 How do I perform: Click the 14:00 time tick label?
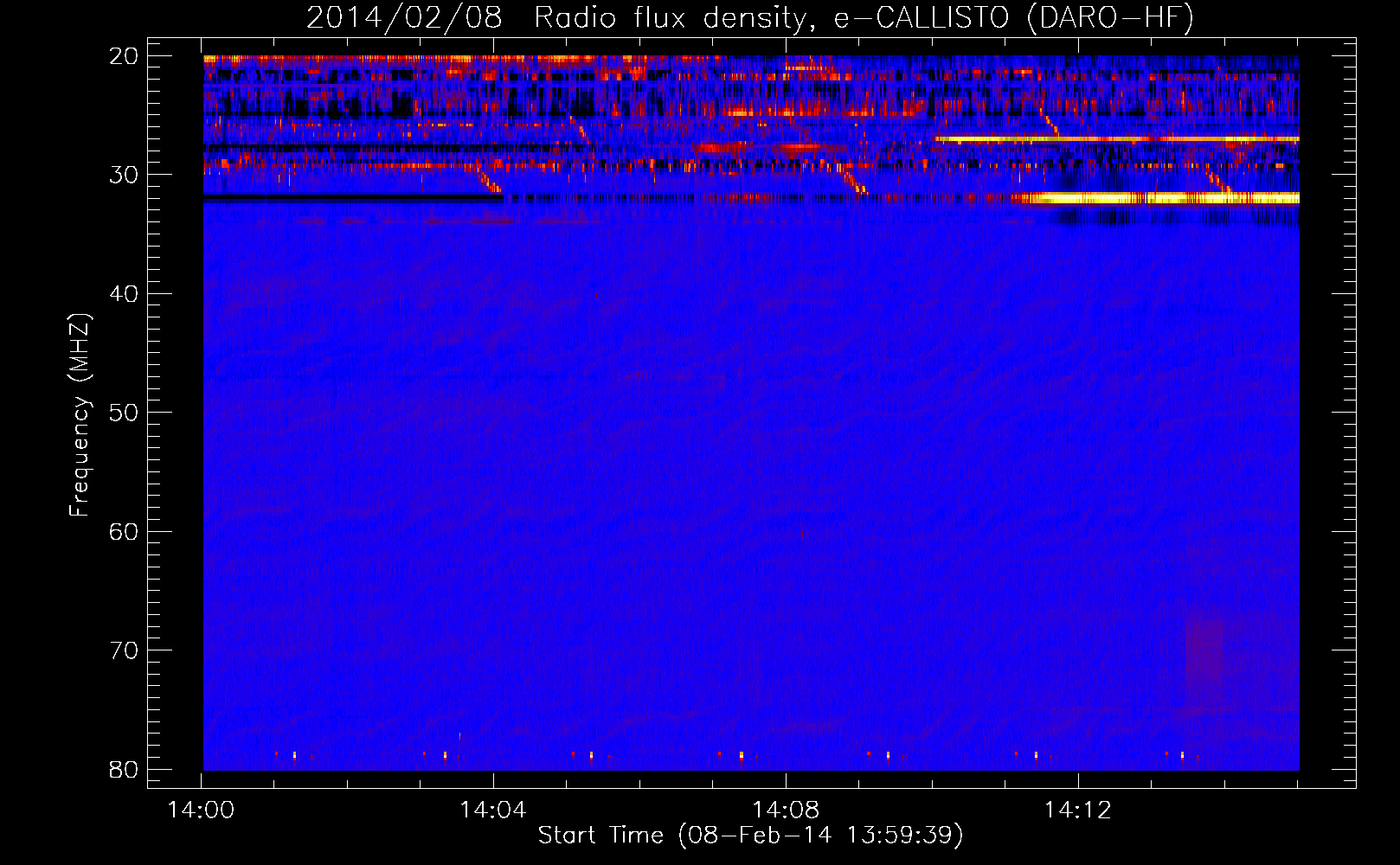(201, 811)
